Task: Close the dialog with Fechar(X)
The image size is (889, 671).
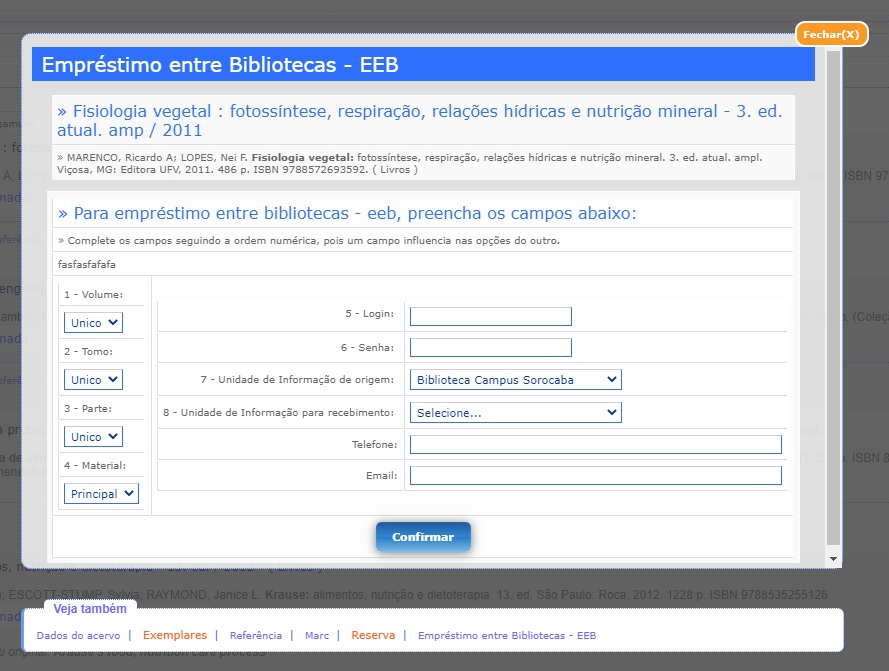Action: (831, 35)
